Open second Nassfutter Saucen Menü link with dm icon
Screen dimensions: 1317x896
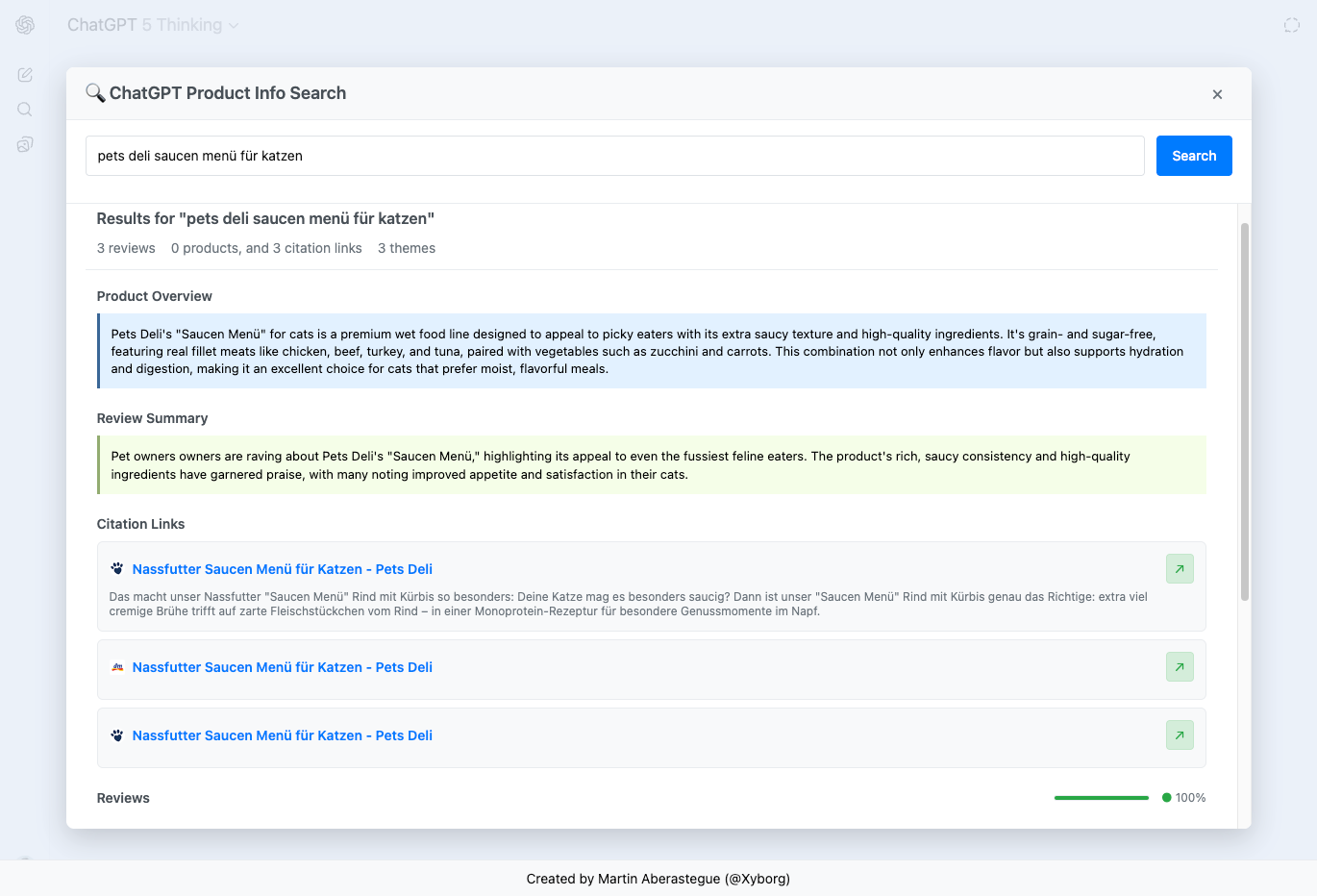(x=283, y=667)
